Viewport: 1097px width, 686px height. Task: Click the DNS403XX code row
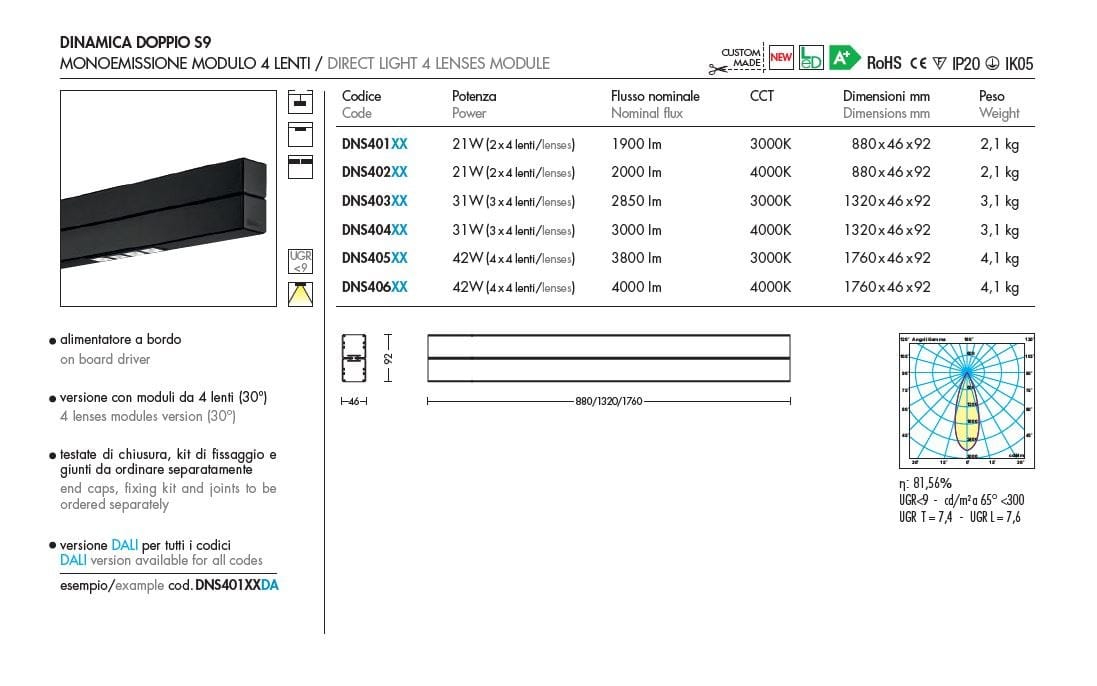click(x=374, y=201)
